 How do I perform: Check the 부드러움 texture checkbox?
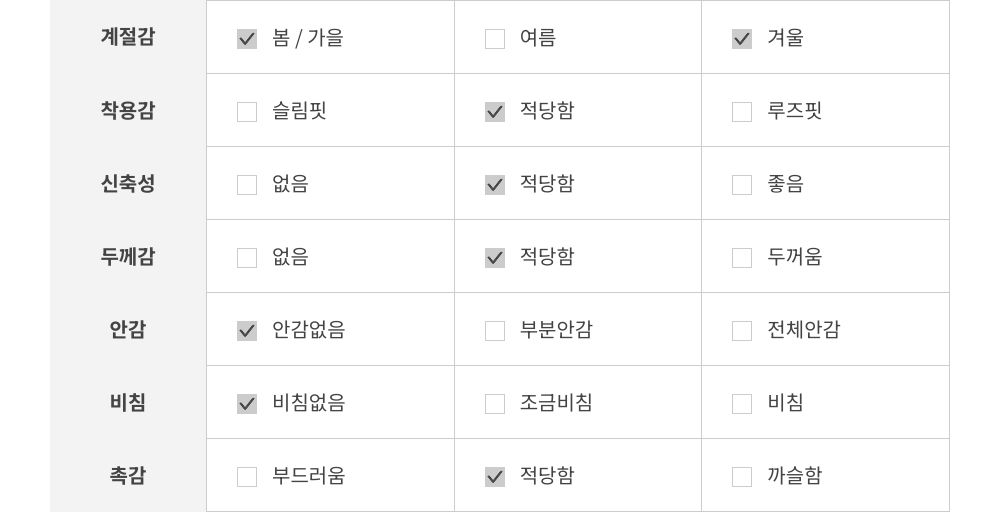247,477
